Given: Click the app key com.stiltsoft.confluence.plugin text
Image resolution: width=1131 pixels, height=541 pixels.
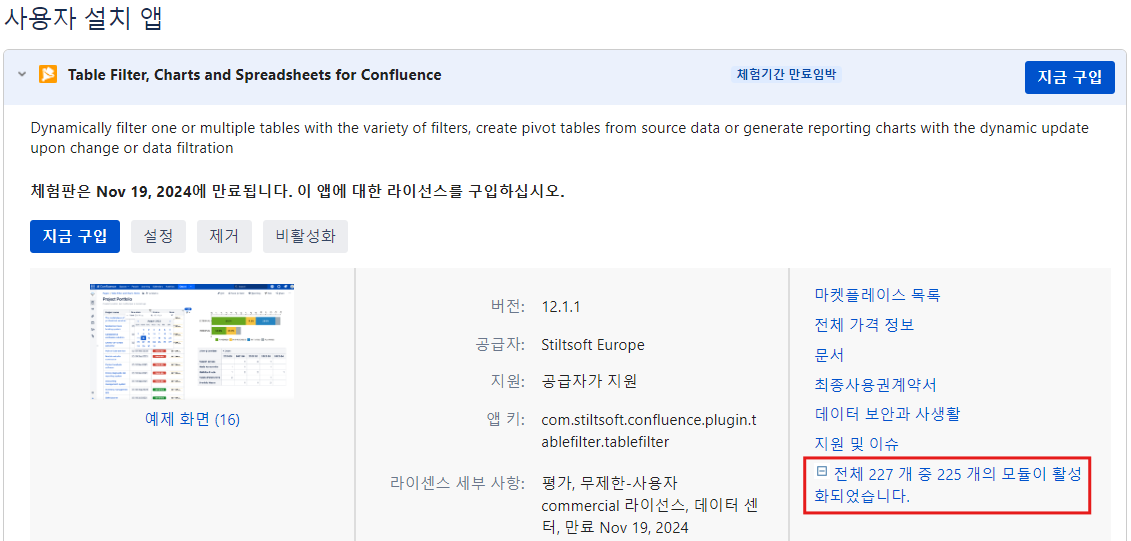Looking at the screenshot, I should coord(650,430).
